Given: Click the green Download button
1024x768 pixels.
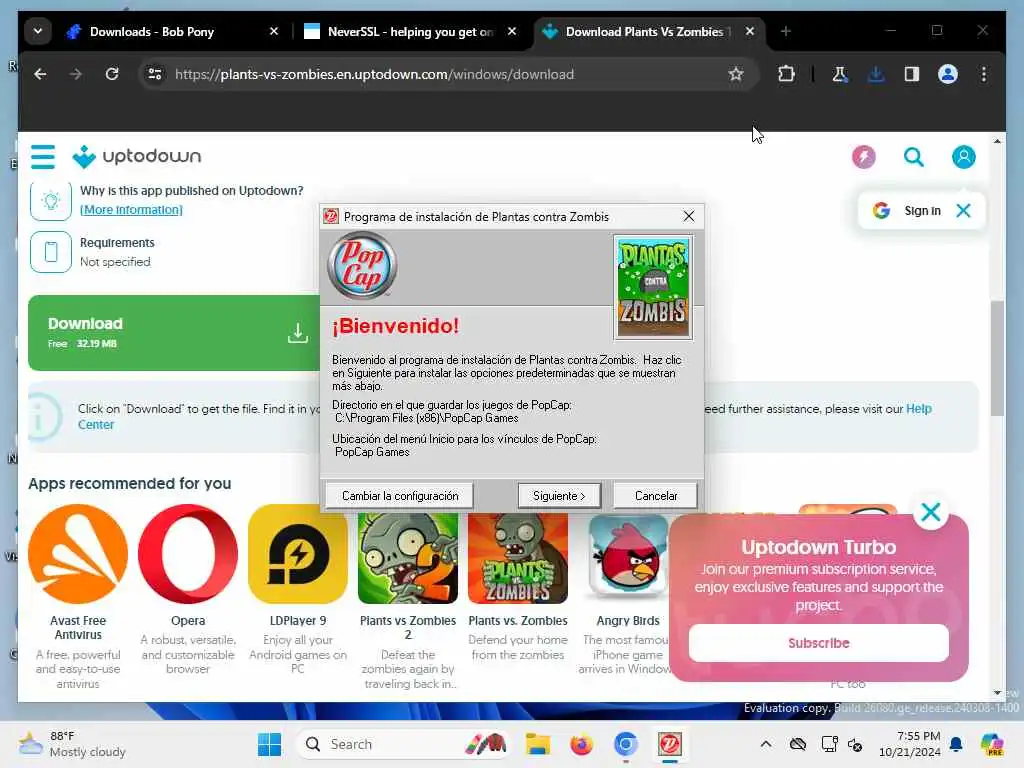Looking at the screenshot, I should tap(174, 333).
